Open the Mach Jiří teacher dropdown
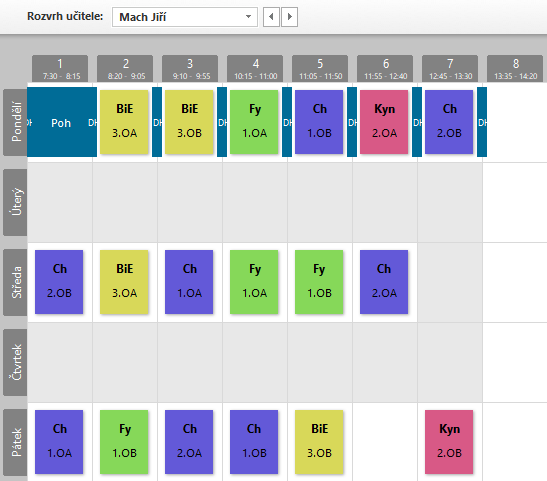Screen dimensions: 547x481 (185, 17)
